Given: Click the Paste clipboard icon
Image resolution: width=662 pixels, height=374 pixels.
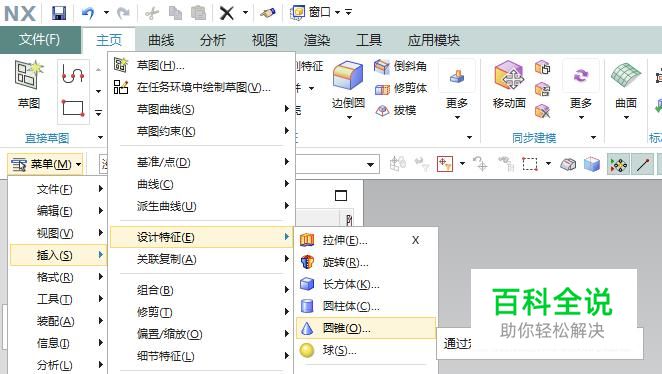Looking at the screenshot, I should pyautogui.click(x=198, y=13).
